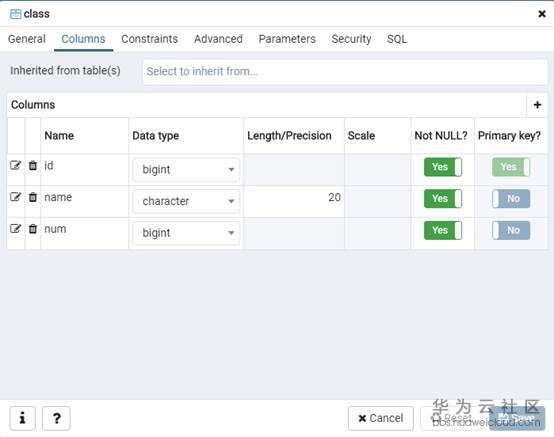Viewport: 554px width, 437px height.
Task: Delete the num column with trash icon
Action: click(x=33, y=229)
